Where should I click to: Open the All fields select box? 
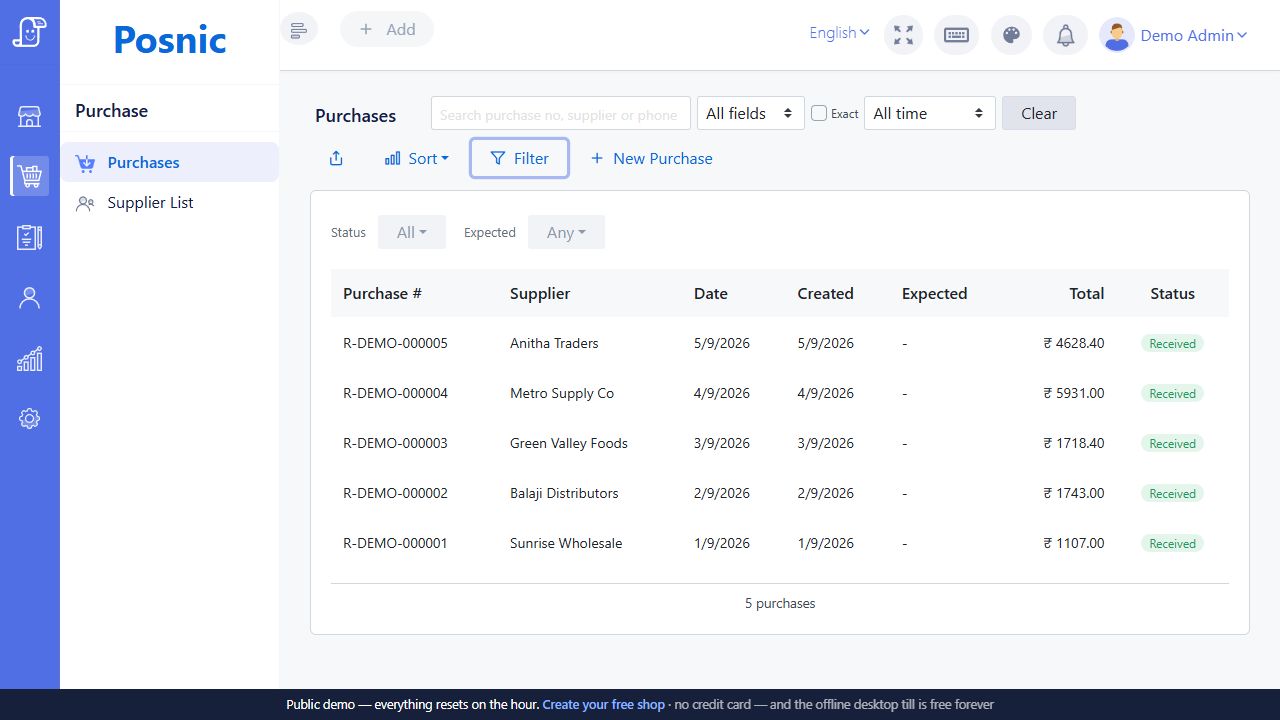click(x=751, y=113)
